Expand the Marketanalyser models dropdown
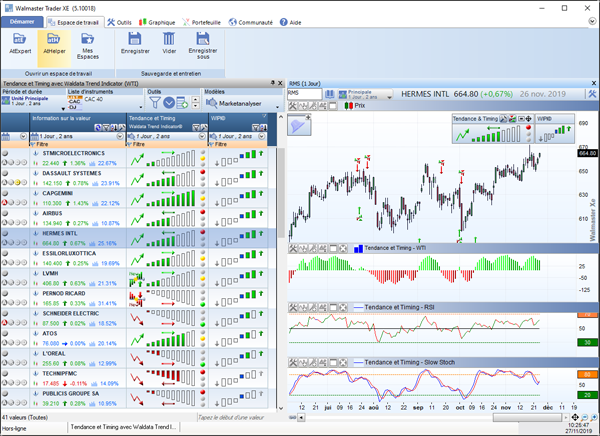This screenshot has height=436, width=600. pos(277,108)
